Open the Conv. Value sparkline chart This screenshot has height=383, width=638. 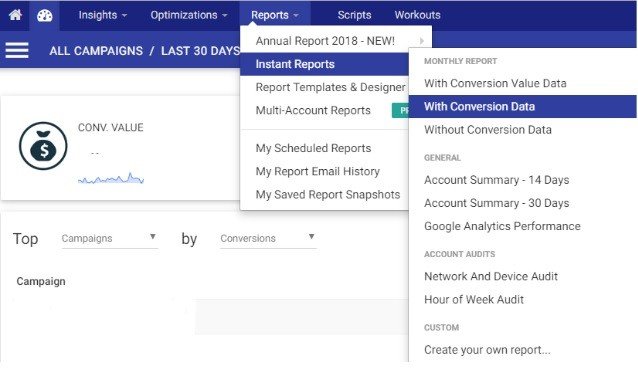pyautogui.click(x=111, y=178)
